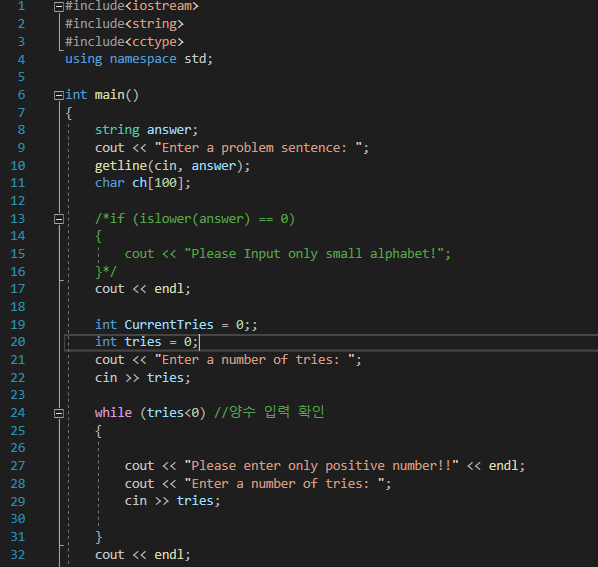Click the opening brace on line 7
Screen dimensions: 598x567
pyautogui.click(x=69, y=113)
